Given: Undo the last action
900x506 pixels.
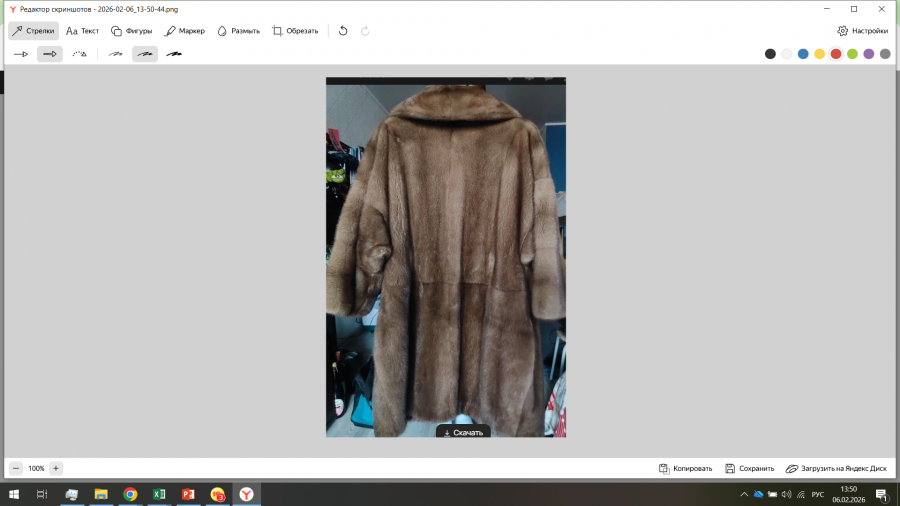Looking at the screenshot, I should [x=343, y=31].
